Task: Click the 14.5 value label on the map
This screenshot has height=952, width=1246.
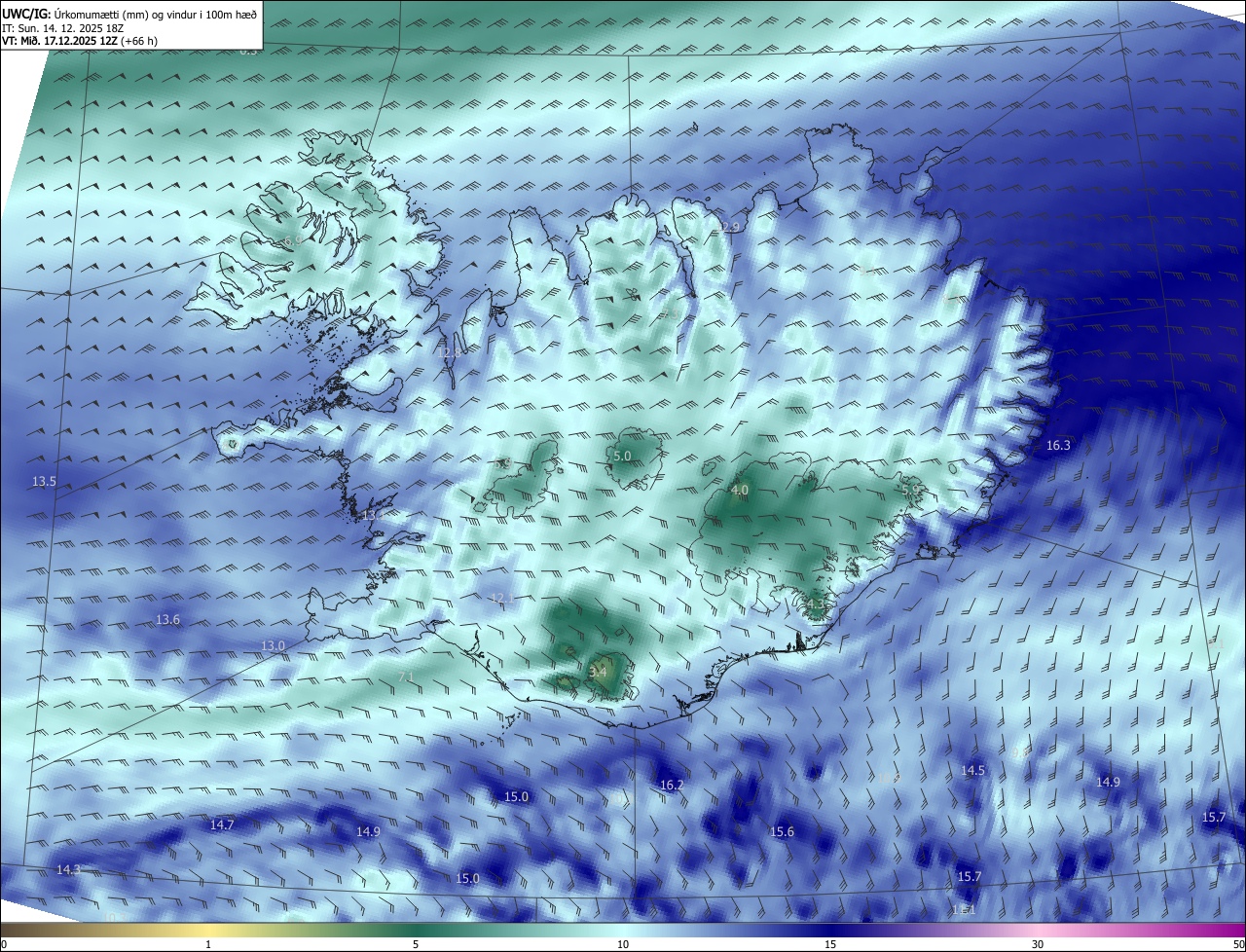Action: (x=973, y=770)
